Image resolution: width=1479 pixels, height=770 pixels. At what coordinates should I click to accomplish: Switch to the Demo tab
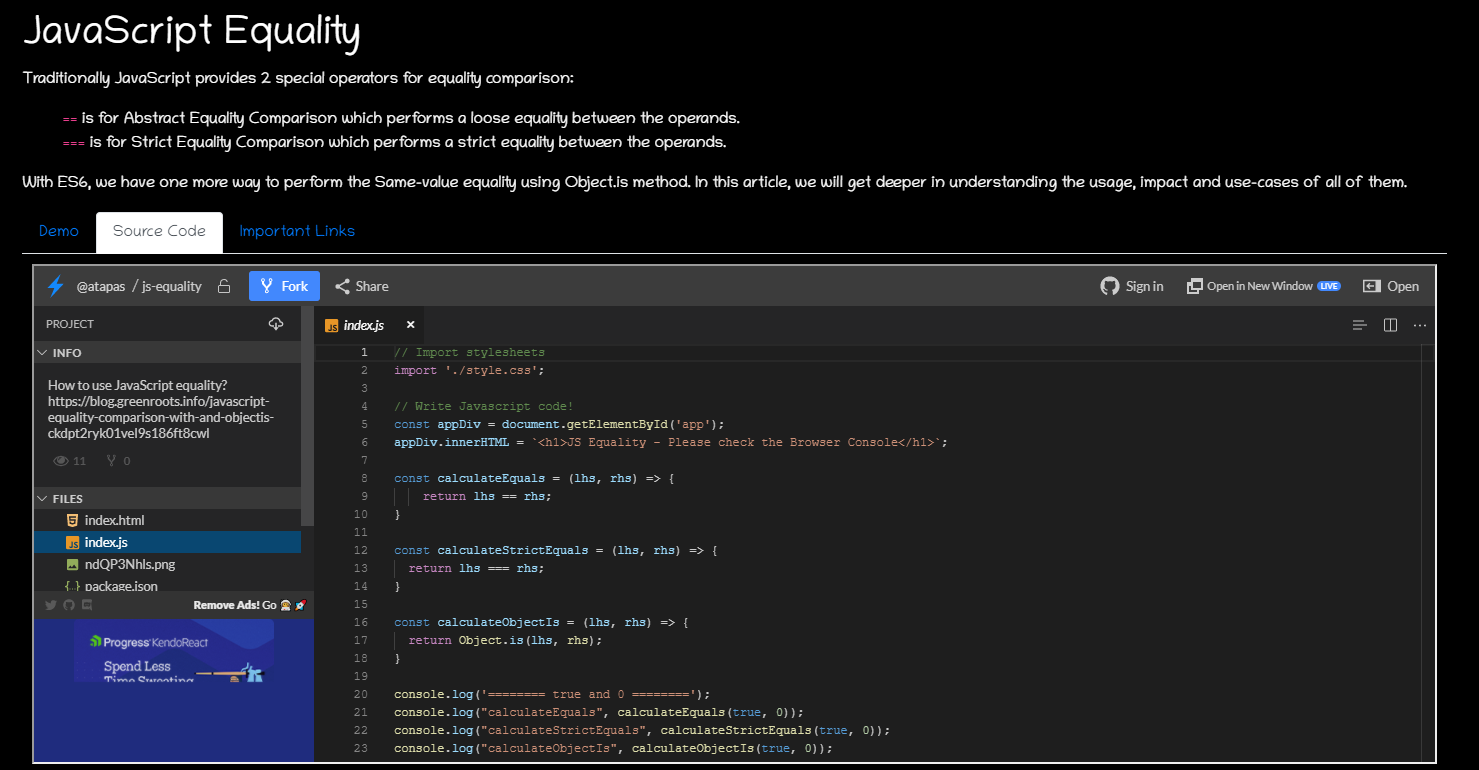coord(59,231)
